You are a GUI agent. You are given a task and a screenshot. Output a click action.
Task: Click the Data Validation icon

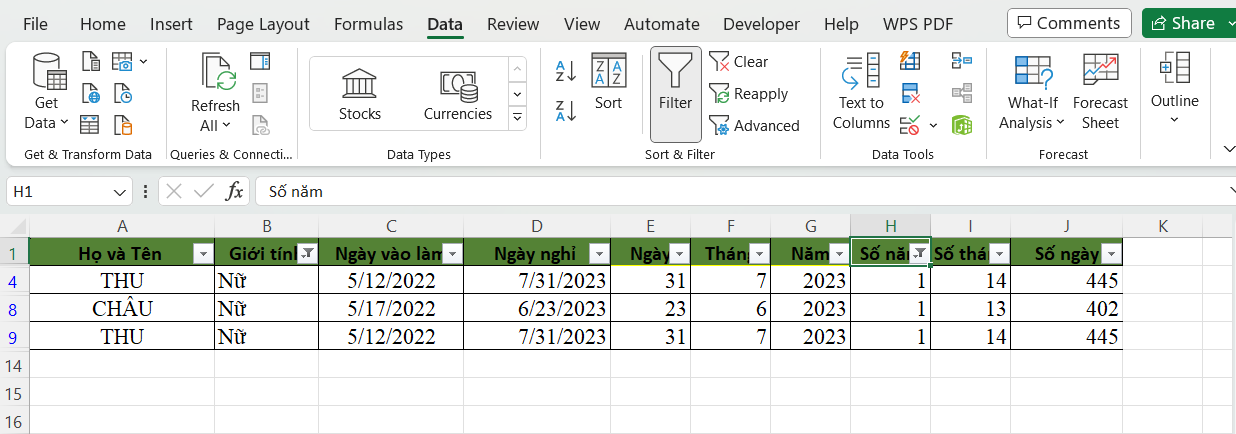(x=910, y=125)
